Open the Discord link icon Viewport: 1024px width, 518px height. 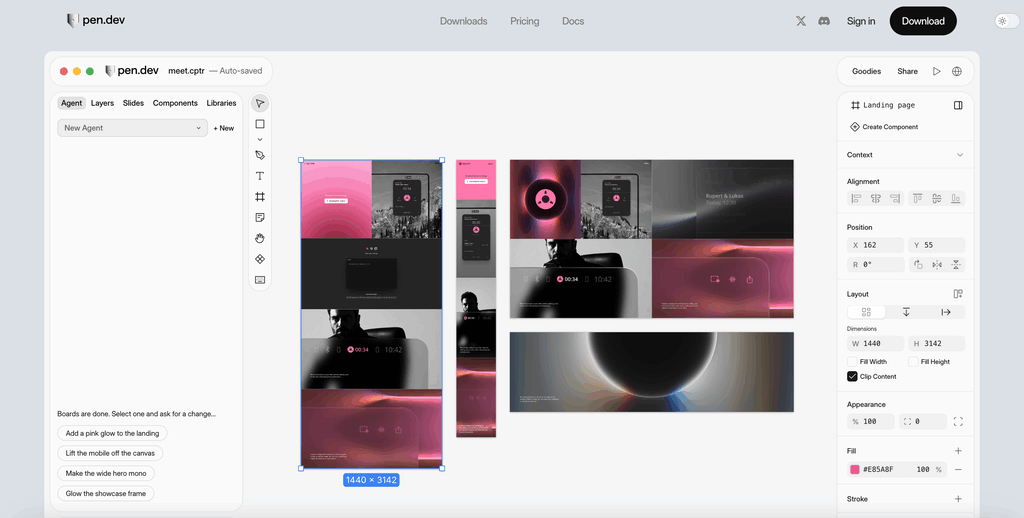tap(824, 21)
